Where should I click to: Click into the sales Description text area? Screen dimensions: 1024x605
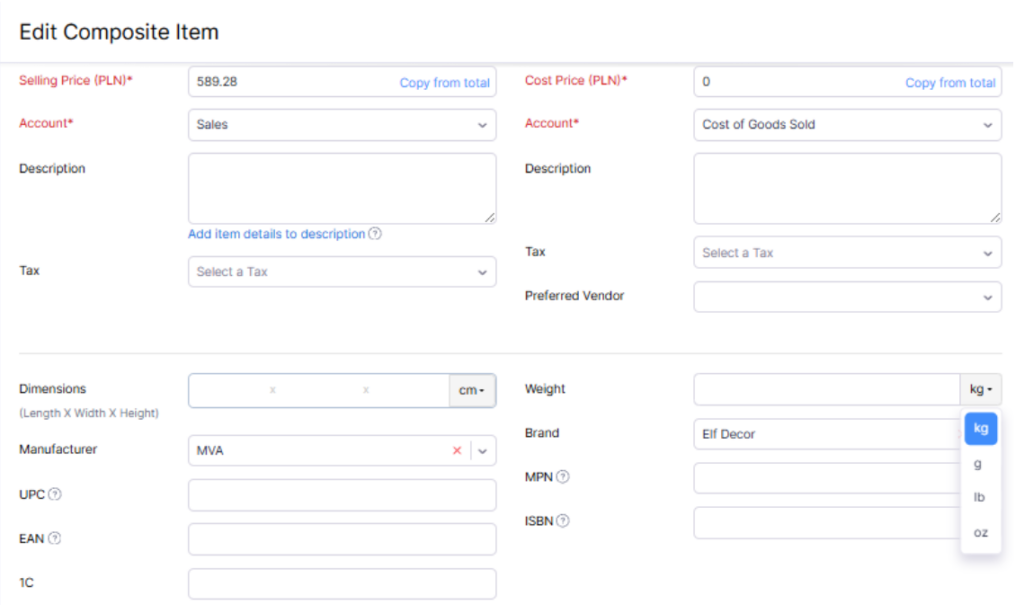click(x=342, y=188)
